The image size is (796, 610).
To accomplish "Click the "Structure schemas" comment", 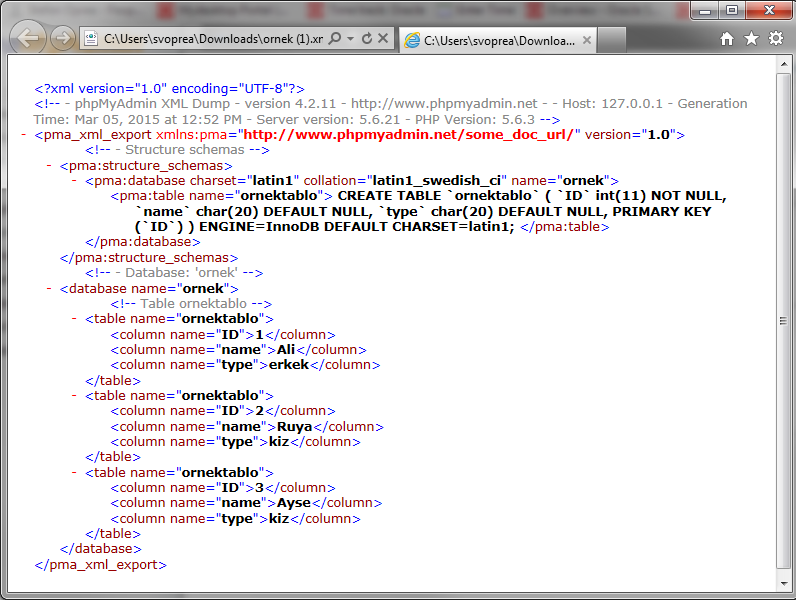I will (177, 150).
